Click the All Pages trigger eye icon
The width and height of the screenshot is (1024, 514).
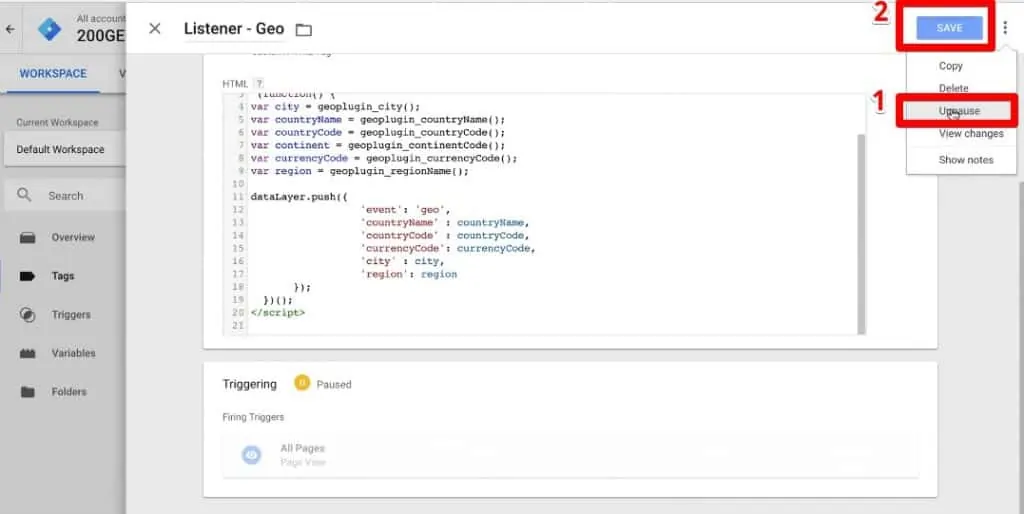[x=251, y=455]
